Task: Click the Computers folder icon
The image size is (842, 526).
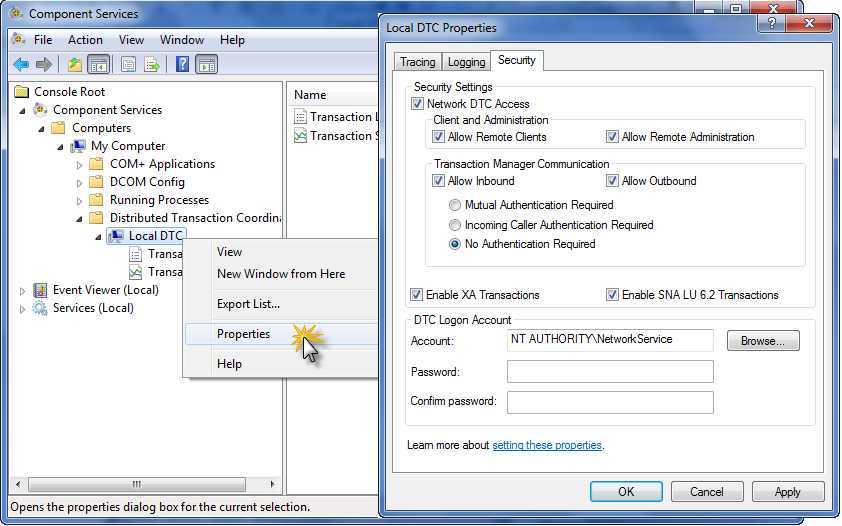Action: (58, 128)
